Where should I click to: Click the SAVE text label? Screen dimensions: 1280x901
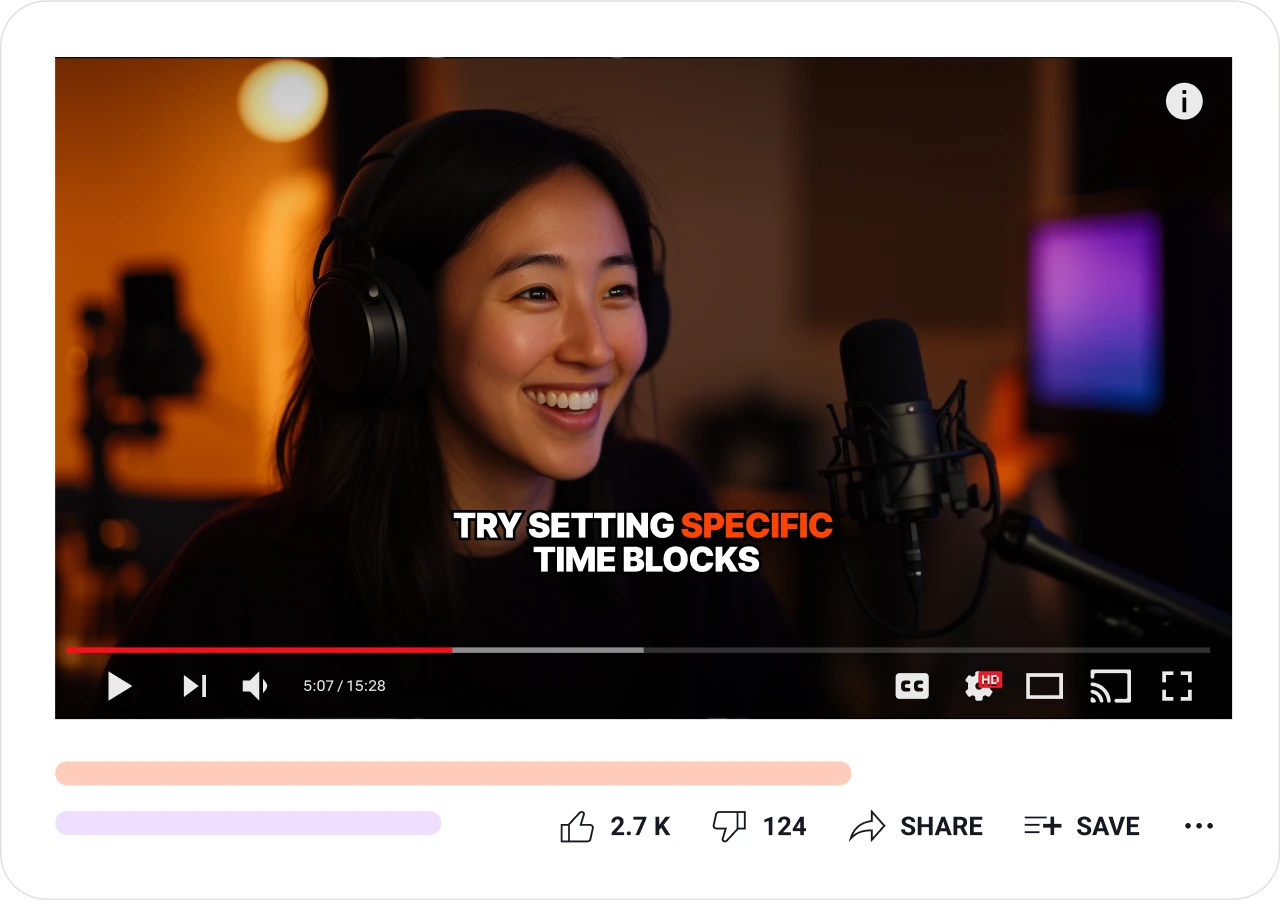click(x=1108, y=827)
